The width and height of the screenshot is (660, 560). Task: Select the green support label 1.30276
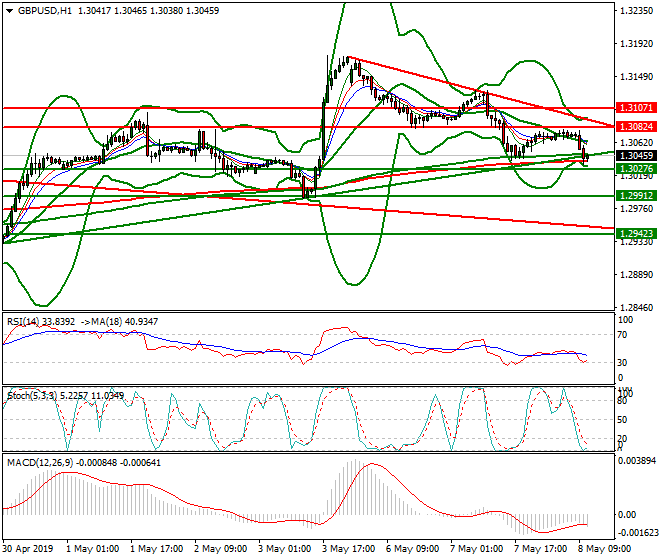pyautogui.click(x=636, y=169)
